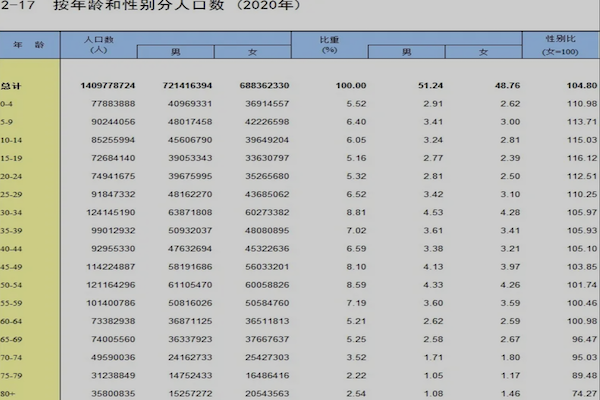Select the 年龄 column header cell
The image size is (600, 400).
tap(30, 45)
